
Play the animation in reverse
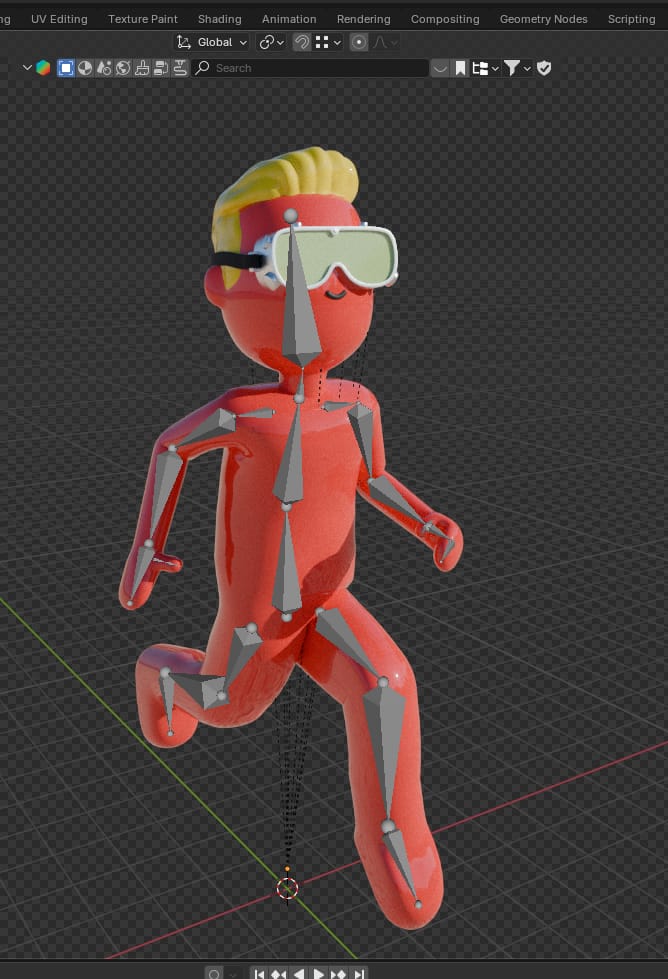(299, 973)
